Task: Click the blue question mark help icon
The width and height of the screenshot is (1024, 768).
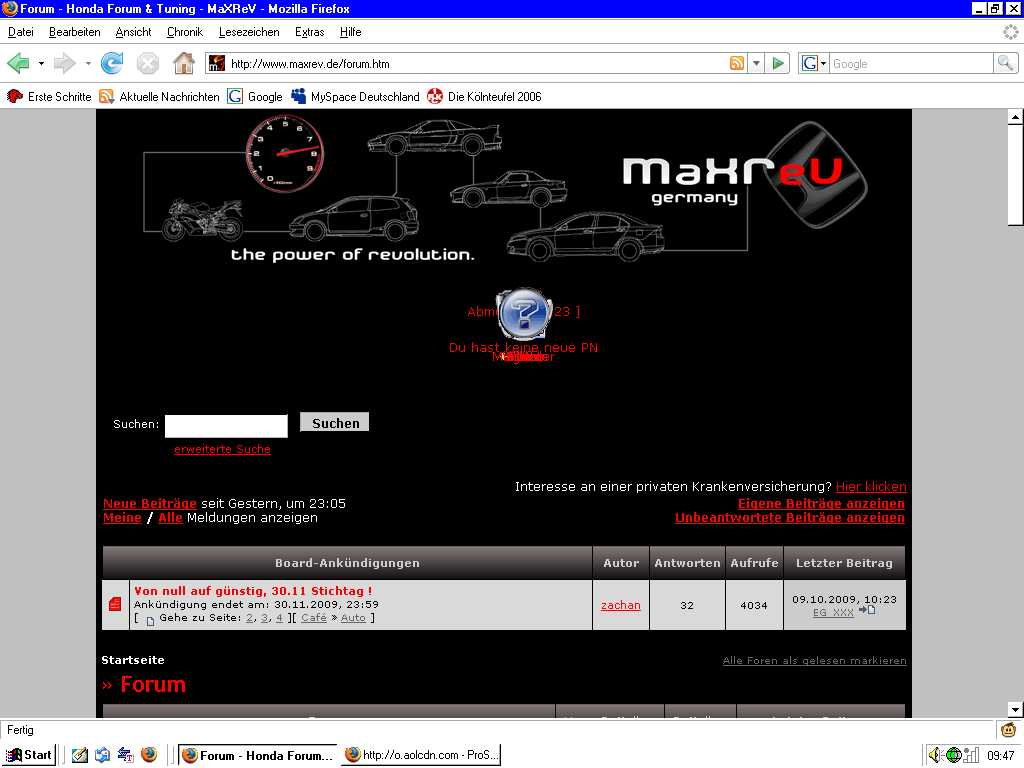Action: coord(526,314)
